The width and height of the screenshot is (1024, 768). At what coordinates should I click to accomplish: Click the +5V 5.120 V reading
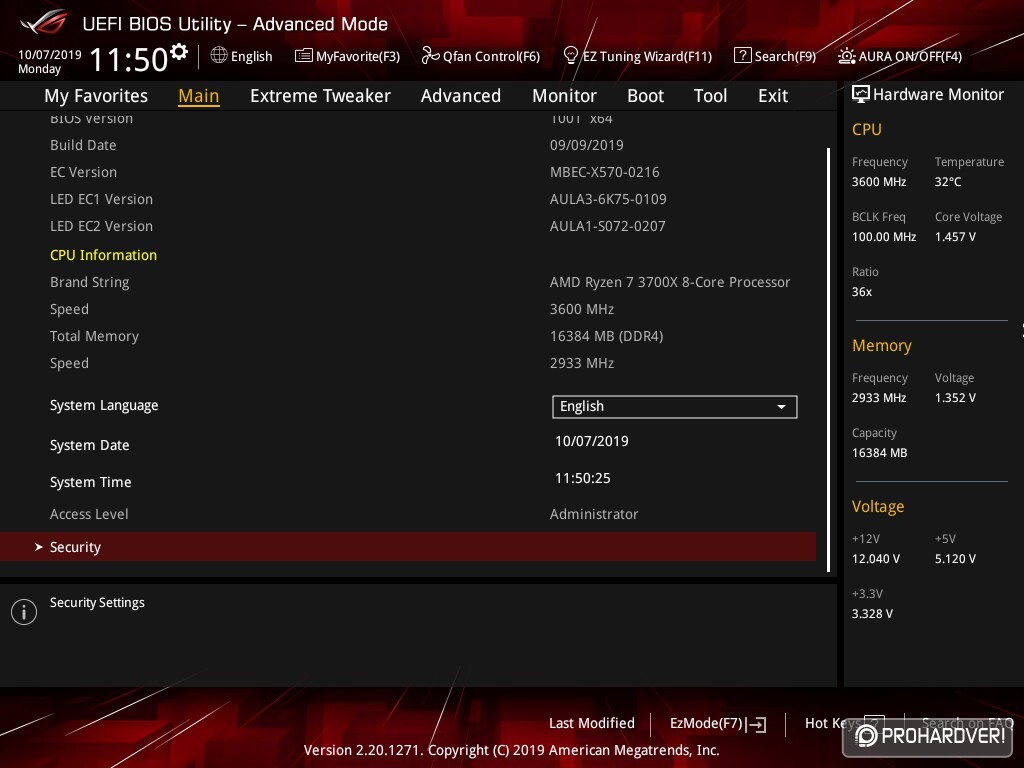[x=955, y=559]
